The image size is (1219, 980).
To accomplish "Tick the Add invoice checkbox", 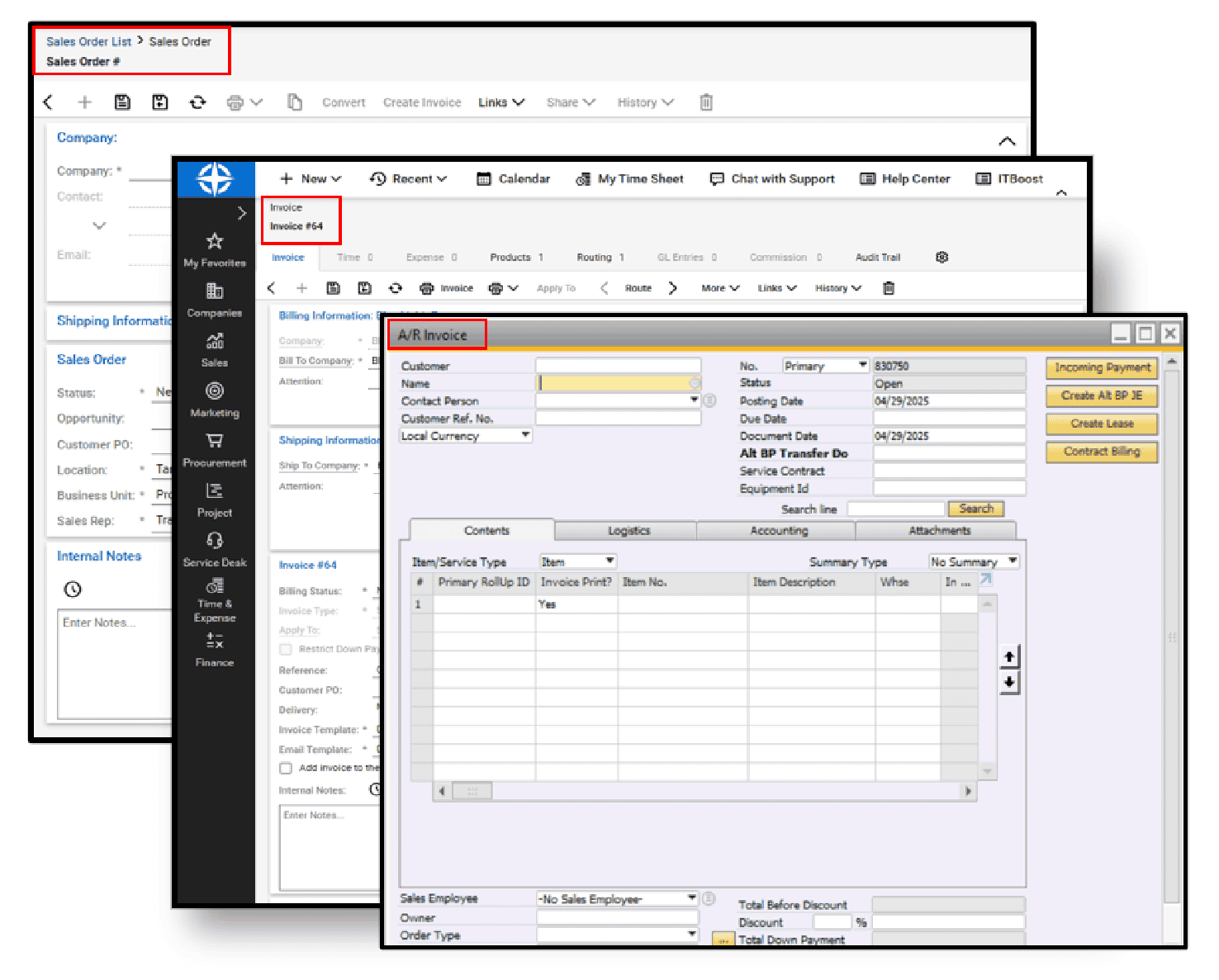I will click(x=286, y=769).
